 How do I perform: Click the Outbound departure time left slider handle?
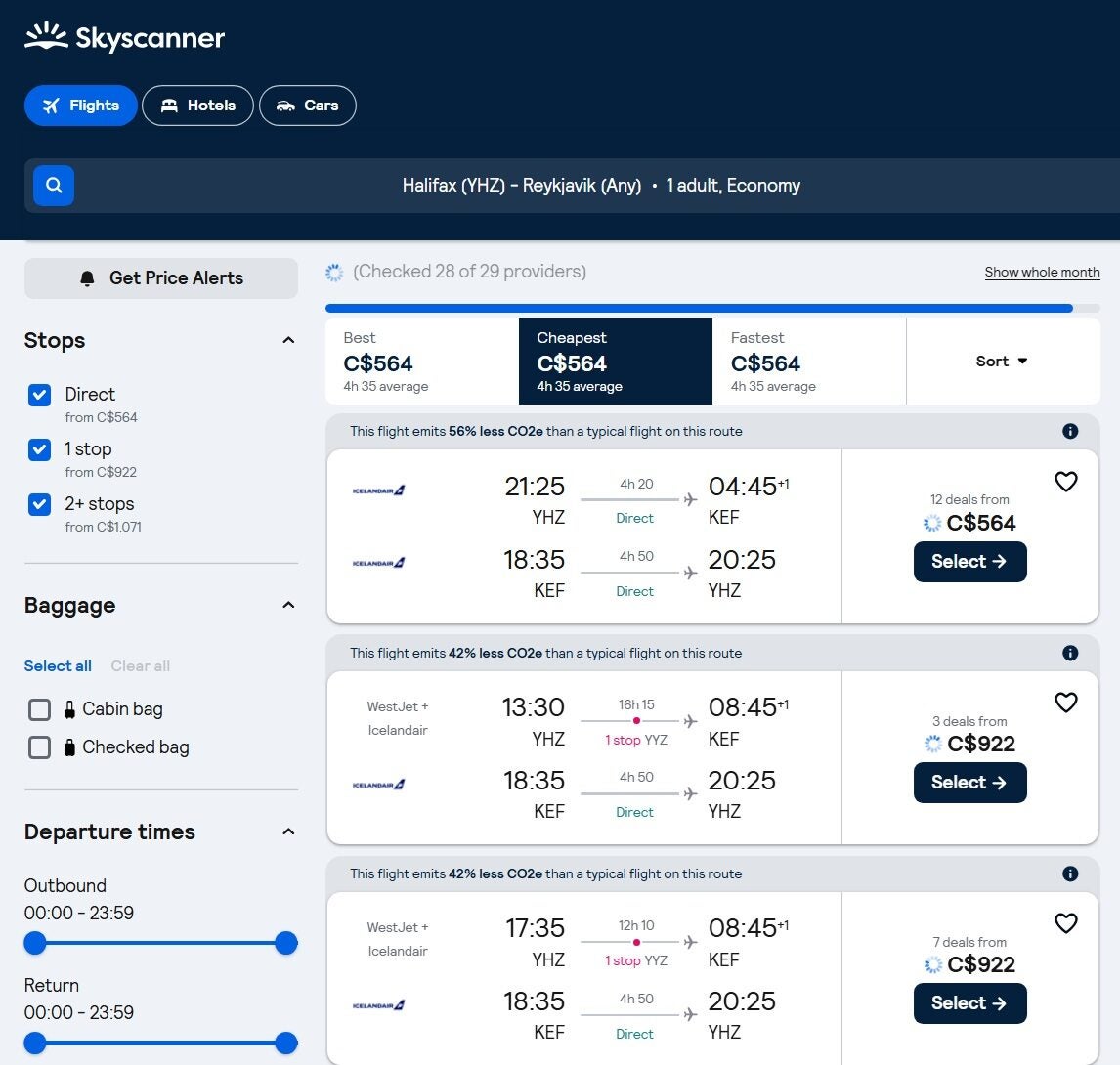[35, 943]
